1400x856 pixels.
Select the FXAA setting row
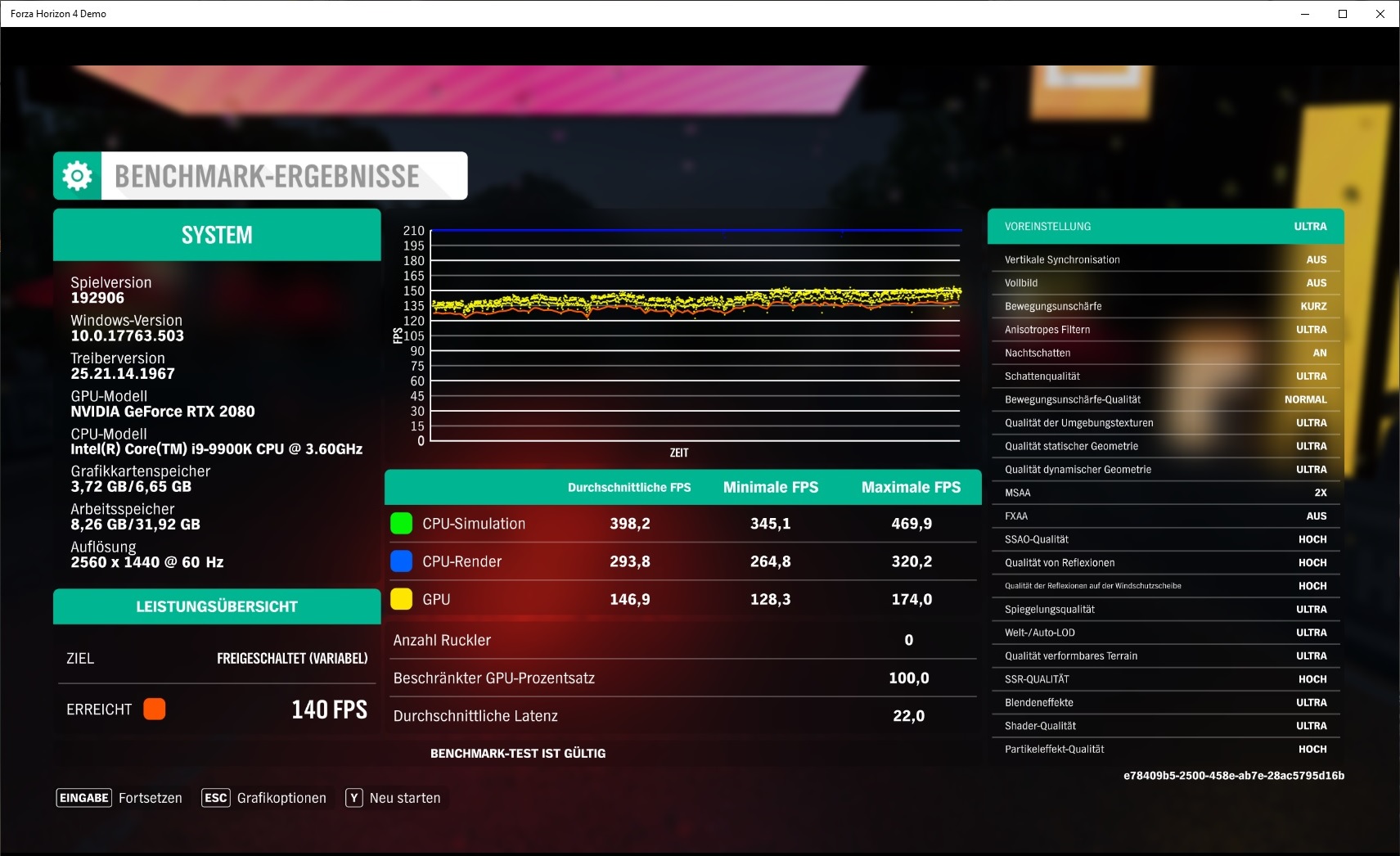(x=1165, y=516)
